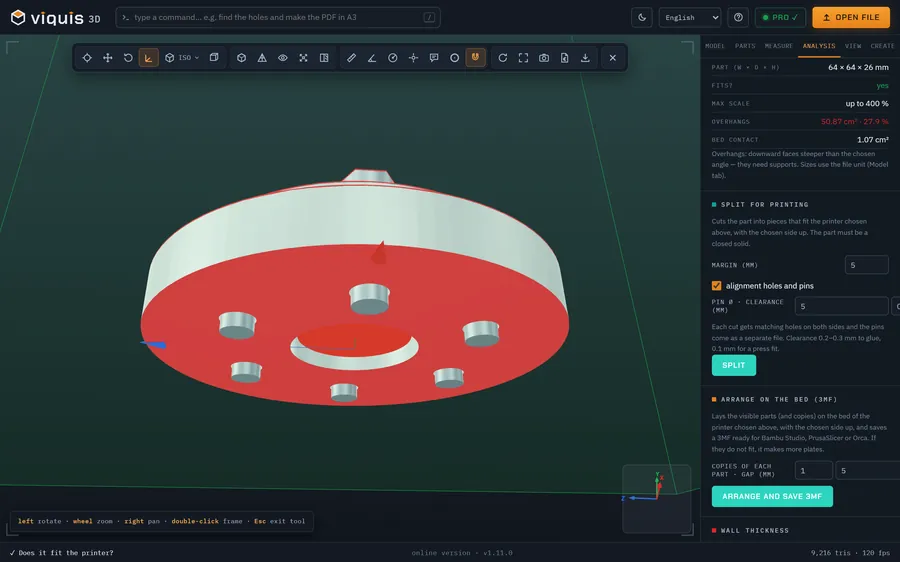900x562 pixels.
Task: Select the crosshair target tool in toolbar
Action: pos(87,57)
